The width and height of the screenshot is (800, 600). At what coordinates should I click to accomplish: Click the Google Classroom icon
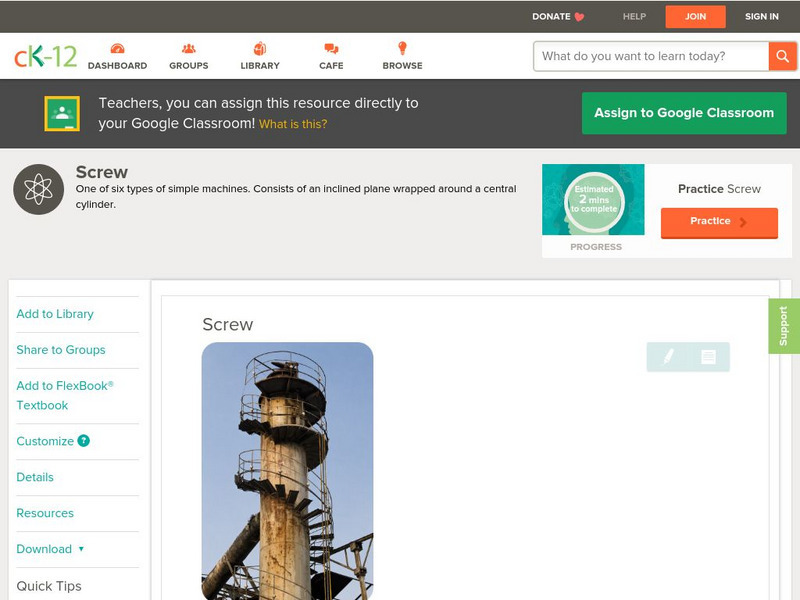(62, 113)
